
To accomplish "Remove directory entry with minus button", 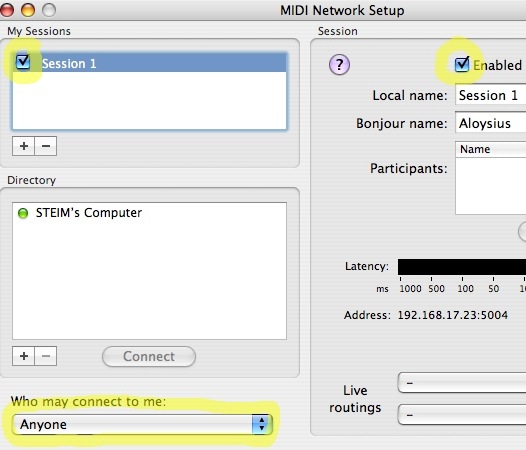I will click(x=46, y=356).
